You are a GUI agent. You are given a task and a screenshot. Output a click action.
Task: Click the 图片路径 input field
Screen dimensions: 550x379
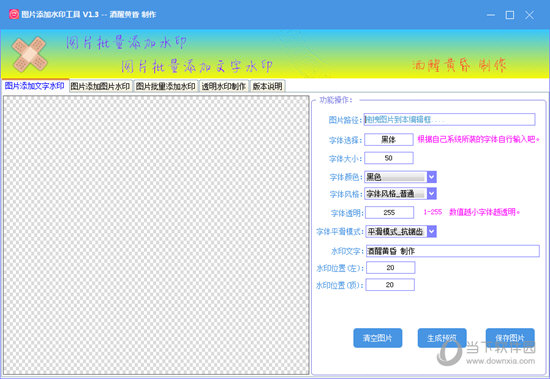[x=449, y=120]
